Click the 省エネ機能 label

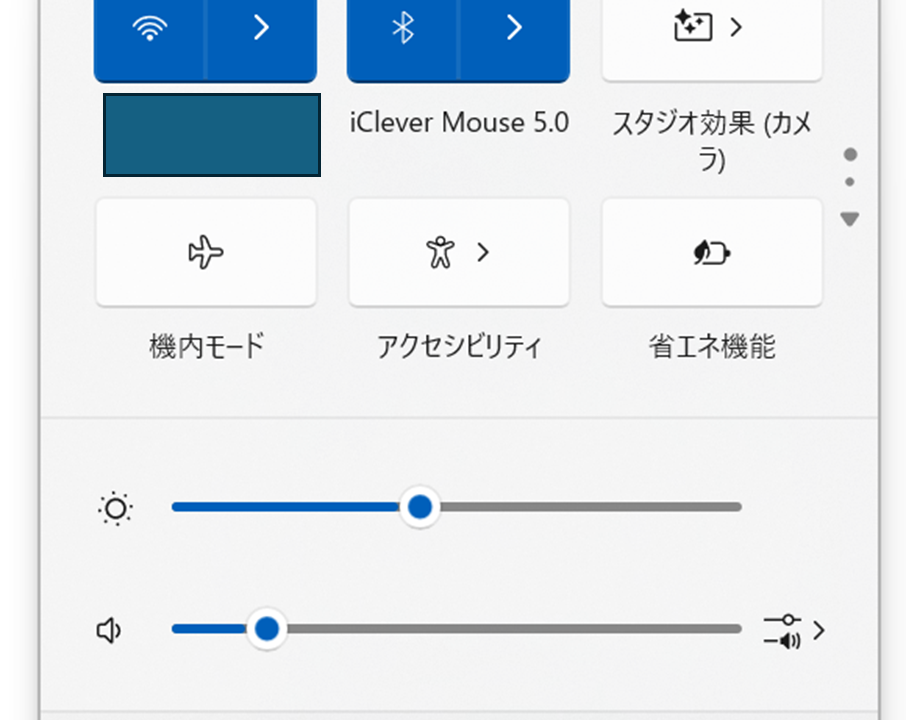pyautogui.click(x=711, y=347)
